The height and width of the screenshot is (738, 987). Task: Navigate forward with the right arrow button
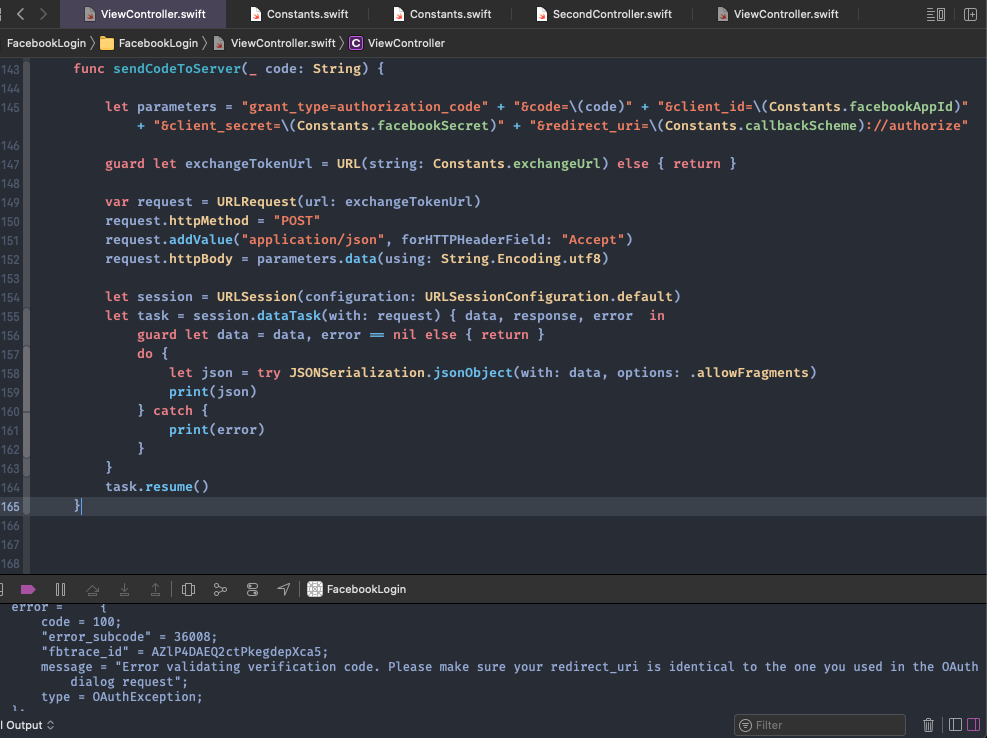coord(45,14)
